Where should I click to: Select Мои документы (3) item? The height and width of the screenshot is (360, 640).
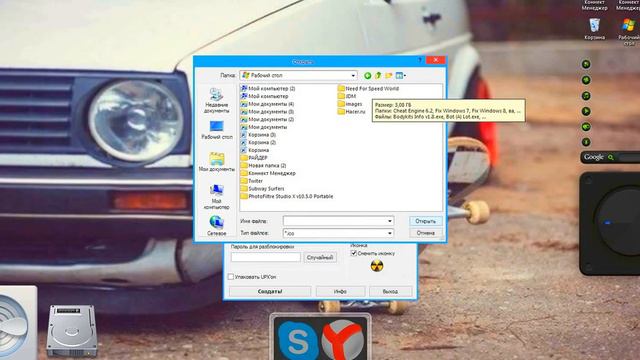[x=267, y=112]
